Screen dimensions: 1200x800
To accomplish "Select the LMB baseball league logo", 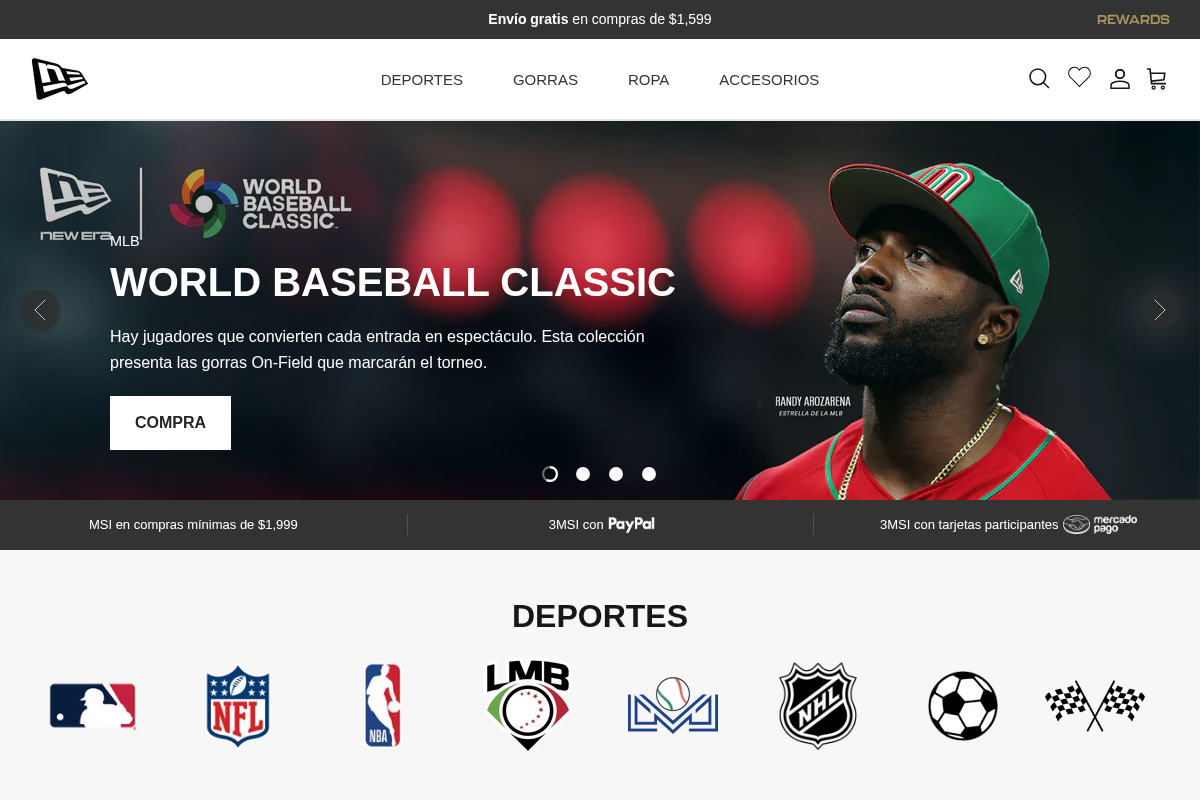I will point(527,705).
